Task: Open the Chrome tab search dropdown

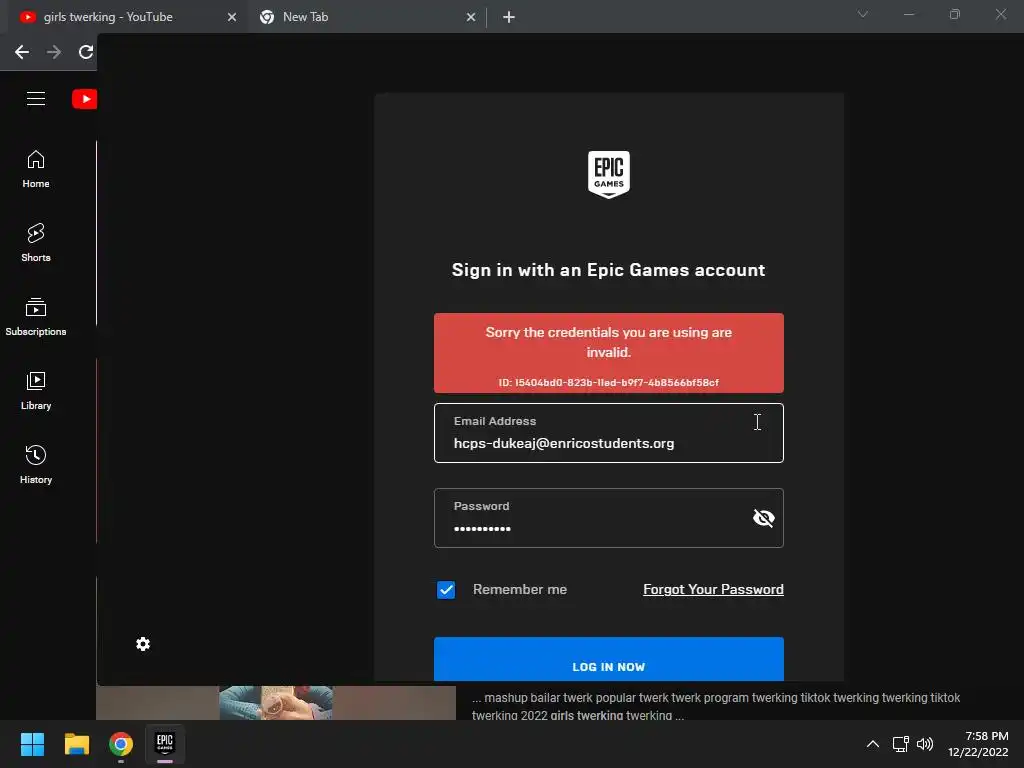Action: [863, 14]
